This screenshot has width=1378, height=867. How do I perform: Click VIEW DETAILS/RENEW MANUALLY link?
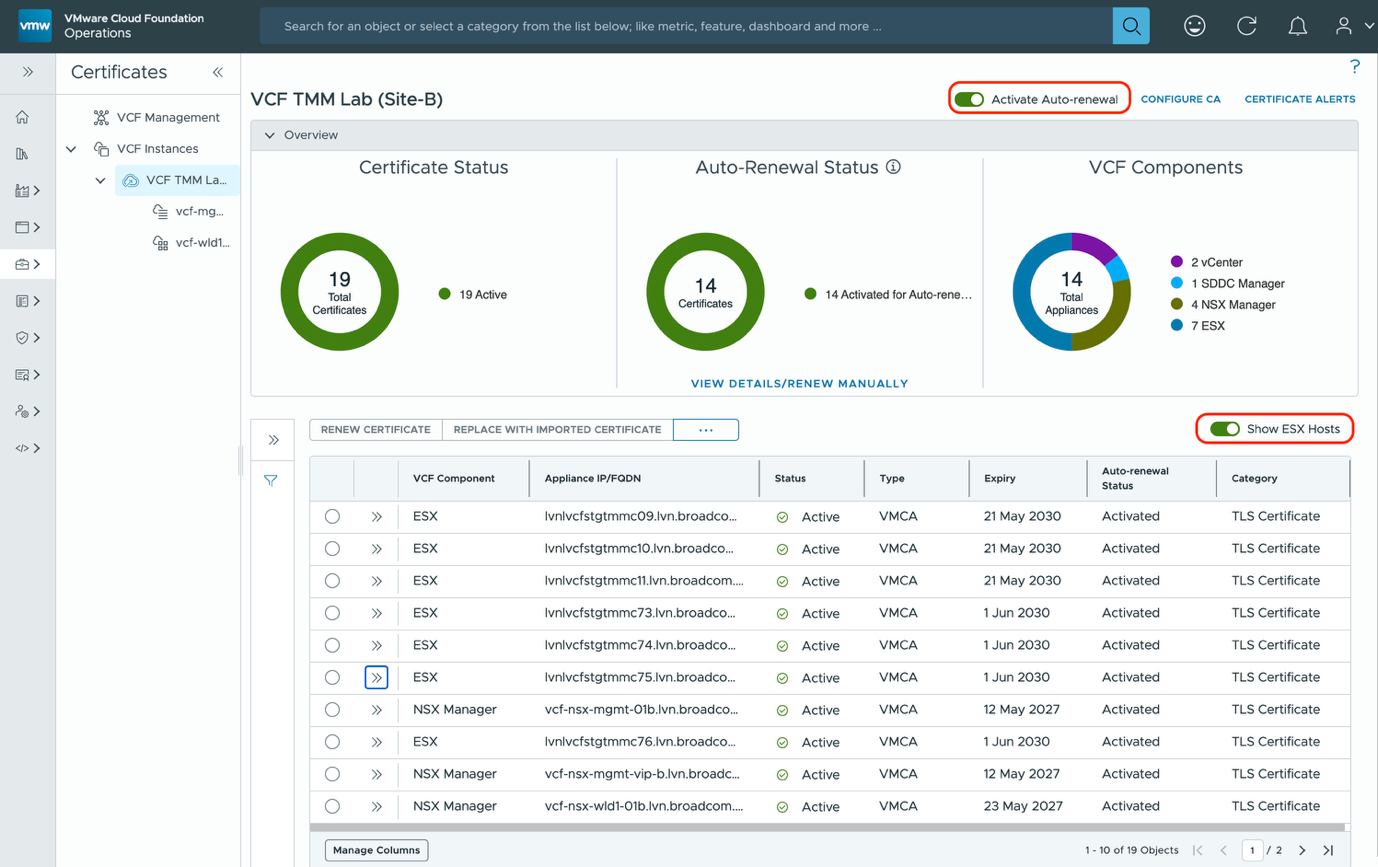(x=799, y=383)
